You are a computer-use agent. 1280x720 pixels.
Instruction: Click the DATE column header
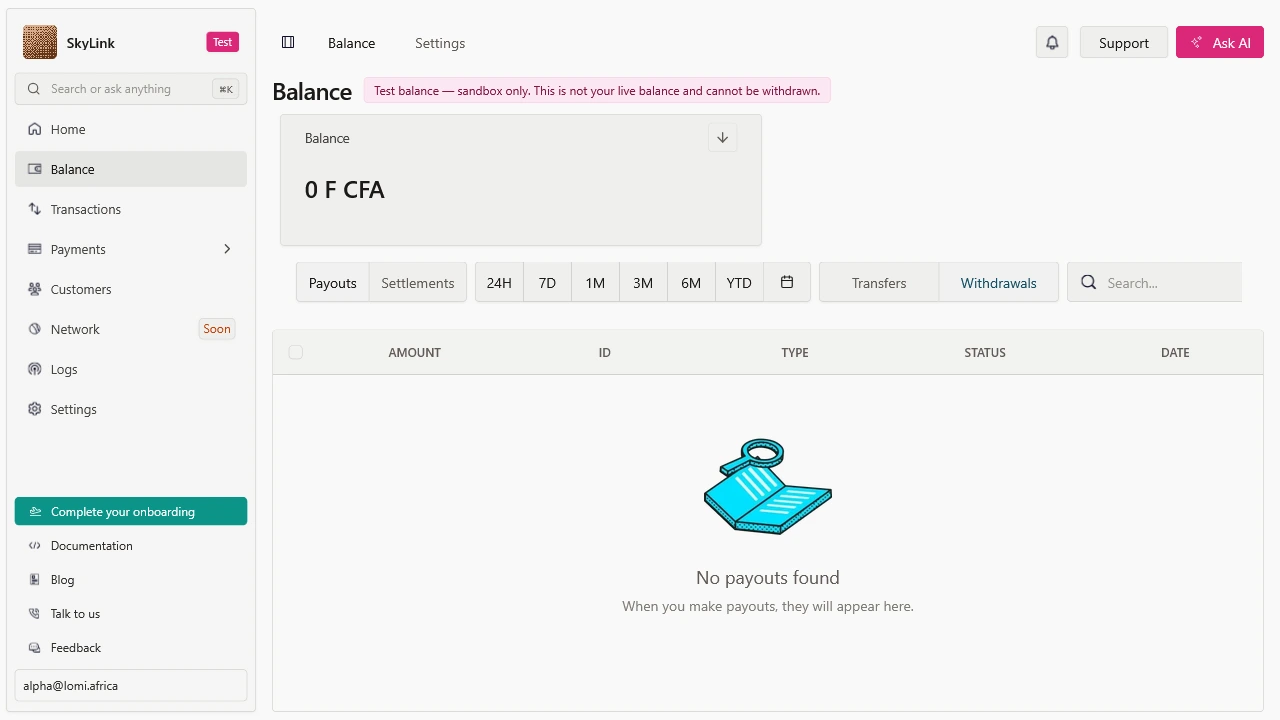1175,352
